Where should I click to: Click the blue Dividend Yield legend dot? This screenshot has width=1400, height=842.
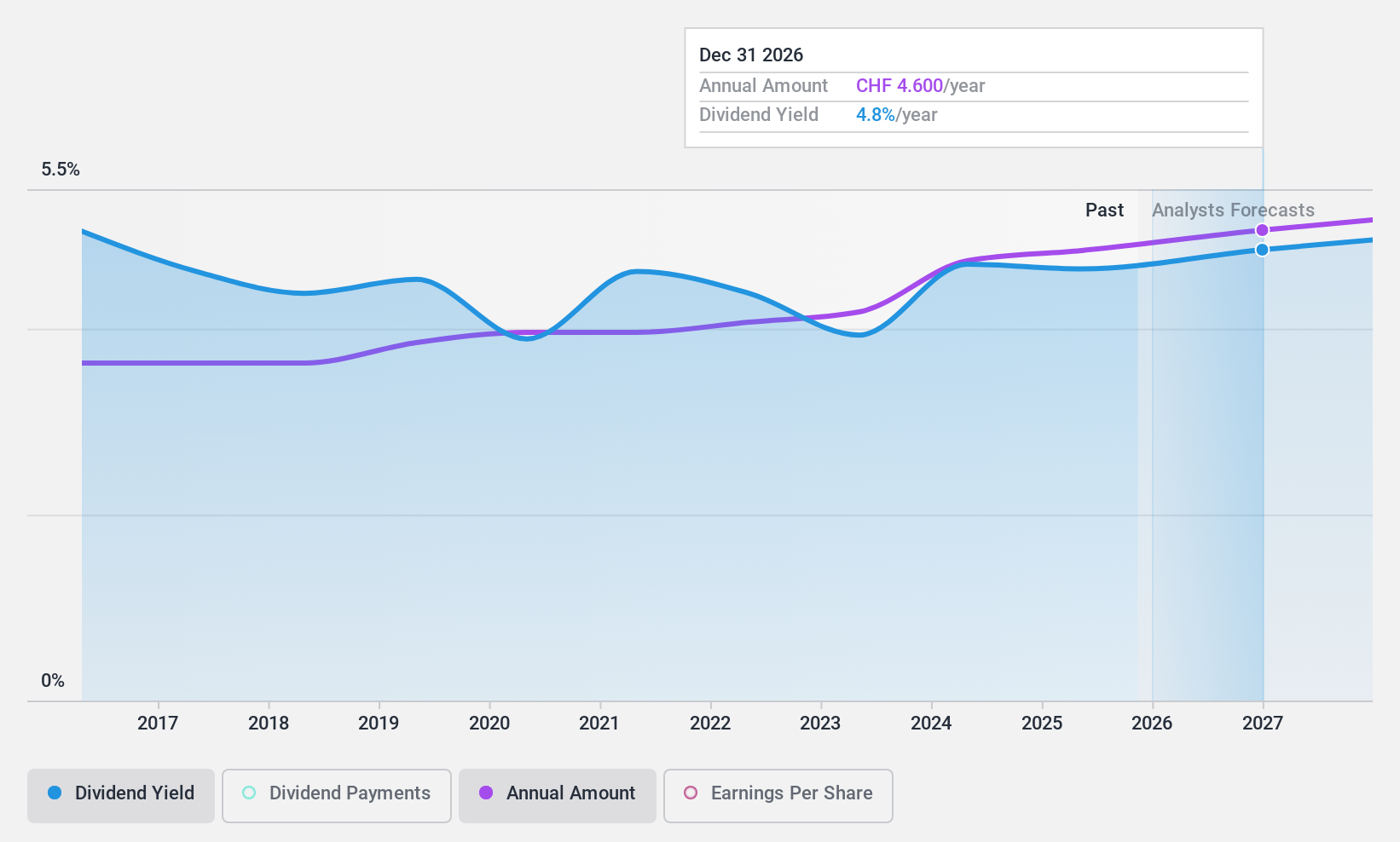[55, 793]
